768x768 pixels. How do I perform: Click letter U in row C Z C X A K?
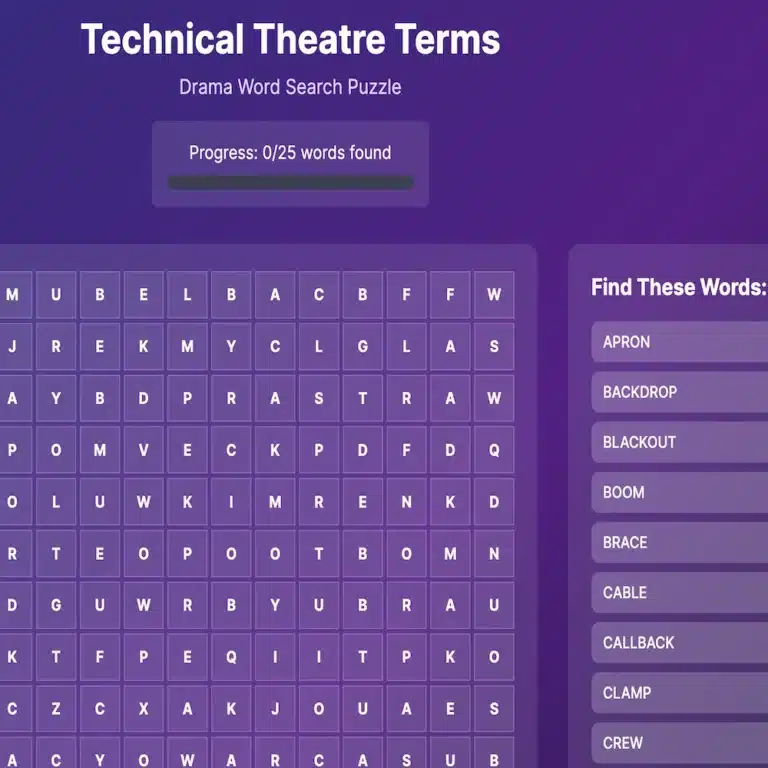pos(362,708)
